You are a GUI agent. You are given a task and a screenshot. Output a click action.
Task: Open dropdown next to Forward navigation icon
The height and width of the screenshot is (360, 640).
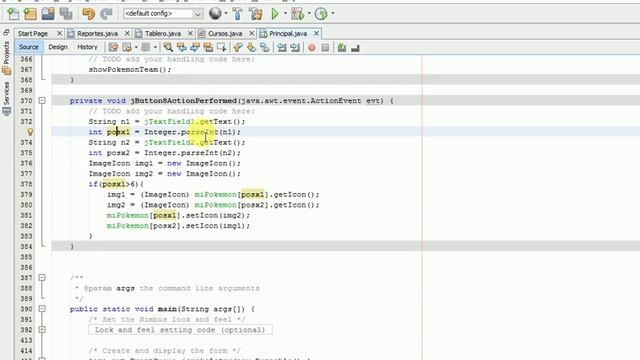point(156,48)
